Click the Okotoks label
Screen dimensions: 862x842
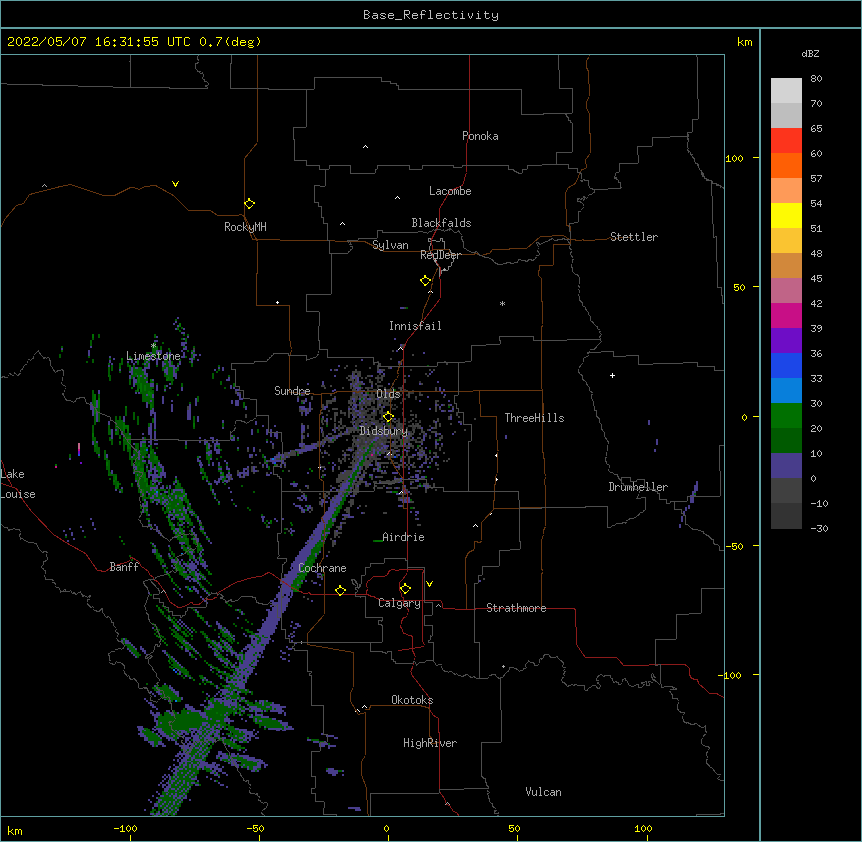pos(412,700)
